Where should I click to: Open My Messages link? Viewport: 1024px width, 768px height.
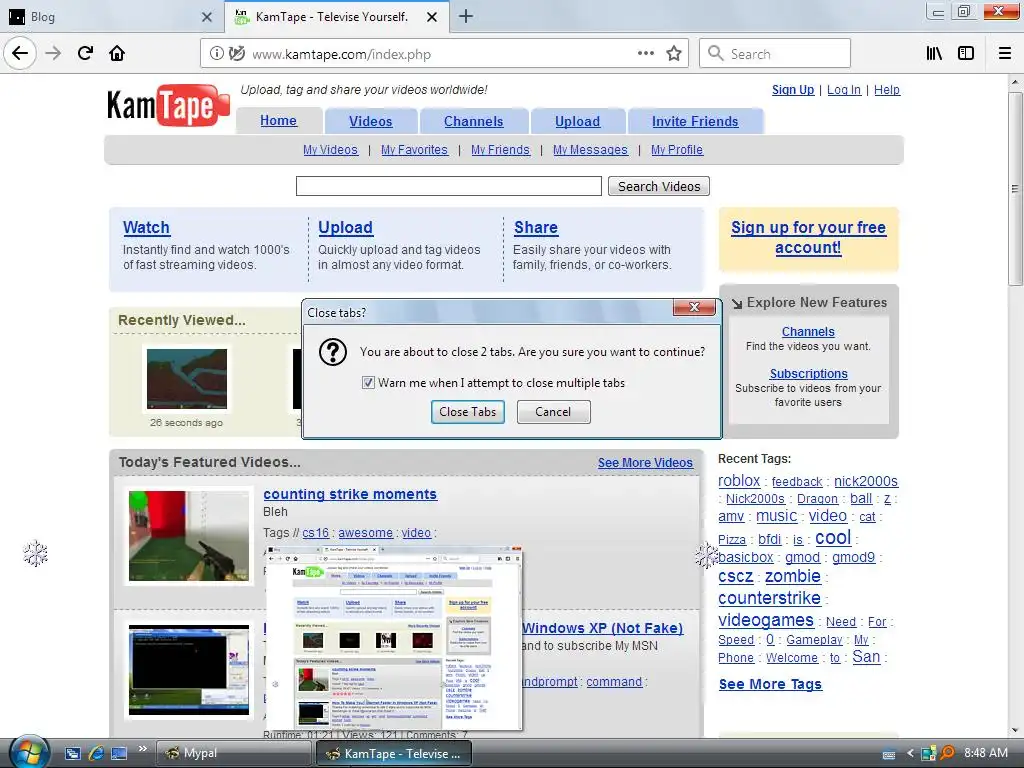point(590,150)
